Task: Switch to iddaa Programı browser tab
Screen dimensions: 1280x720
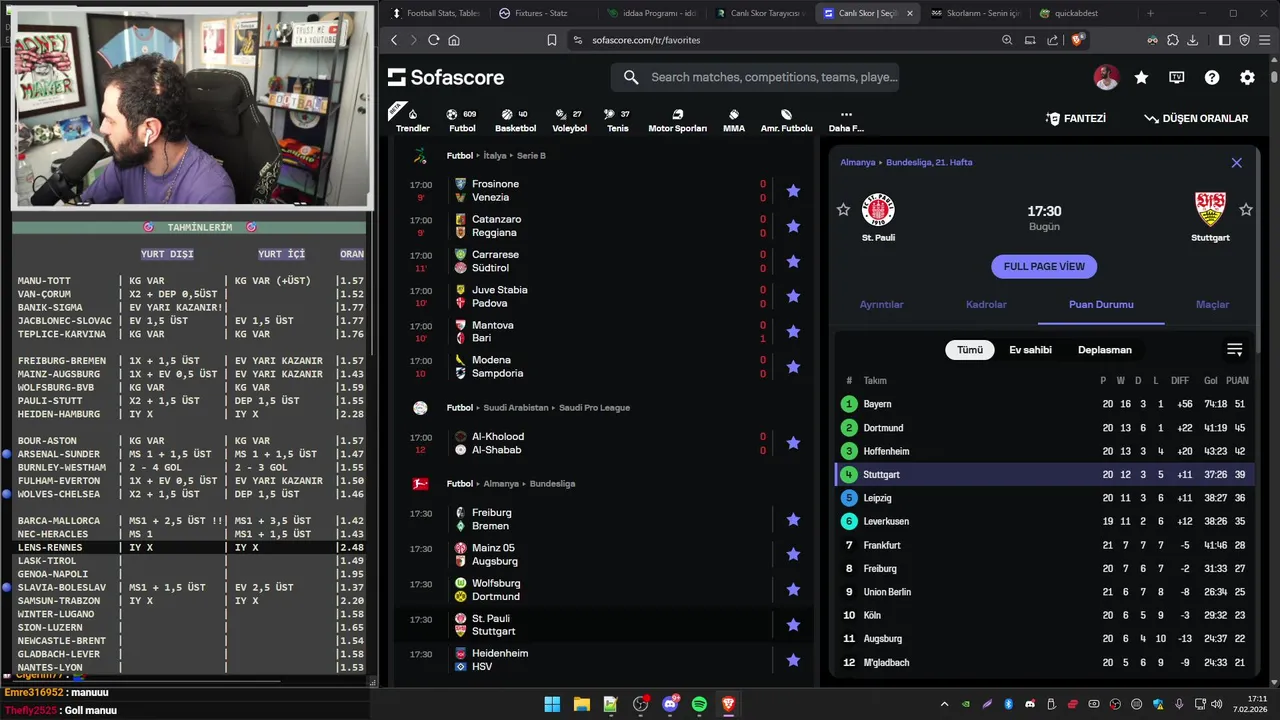Action: [x=651, y=13]
